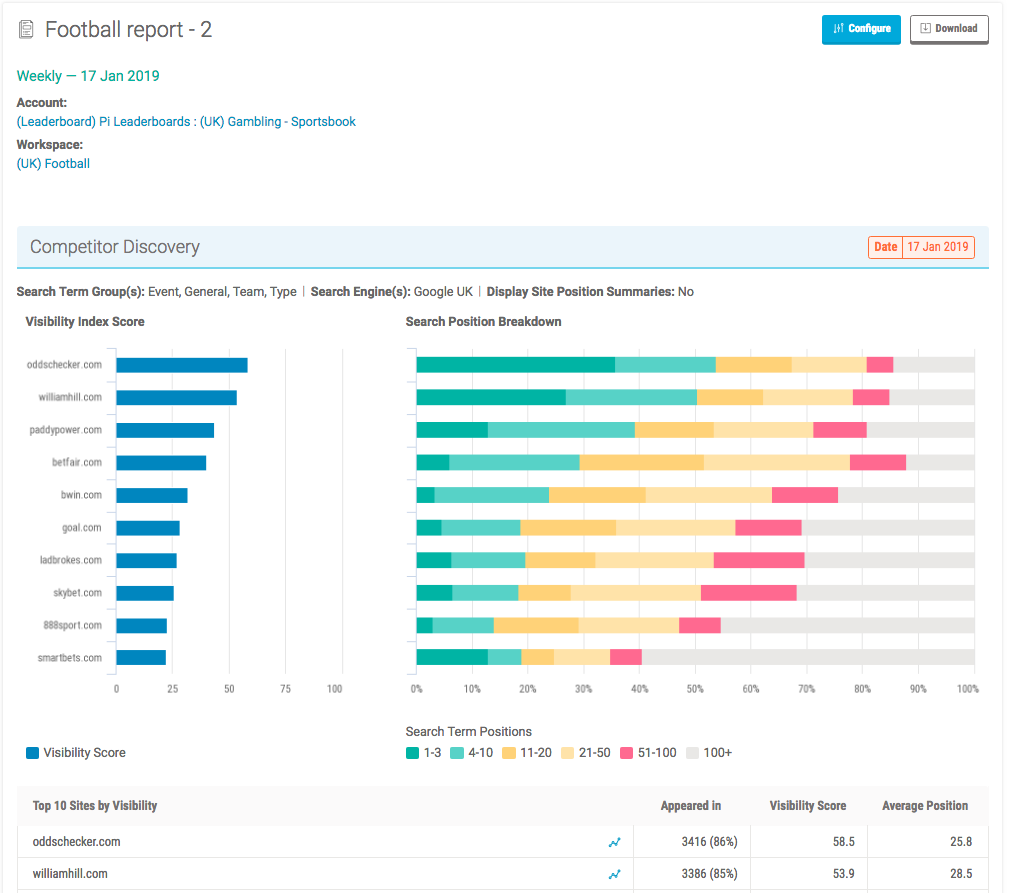Click betfair.com's orange 11-20 positions segment
This screenshot has width=1011, height=893.
(x=642, y=463)
